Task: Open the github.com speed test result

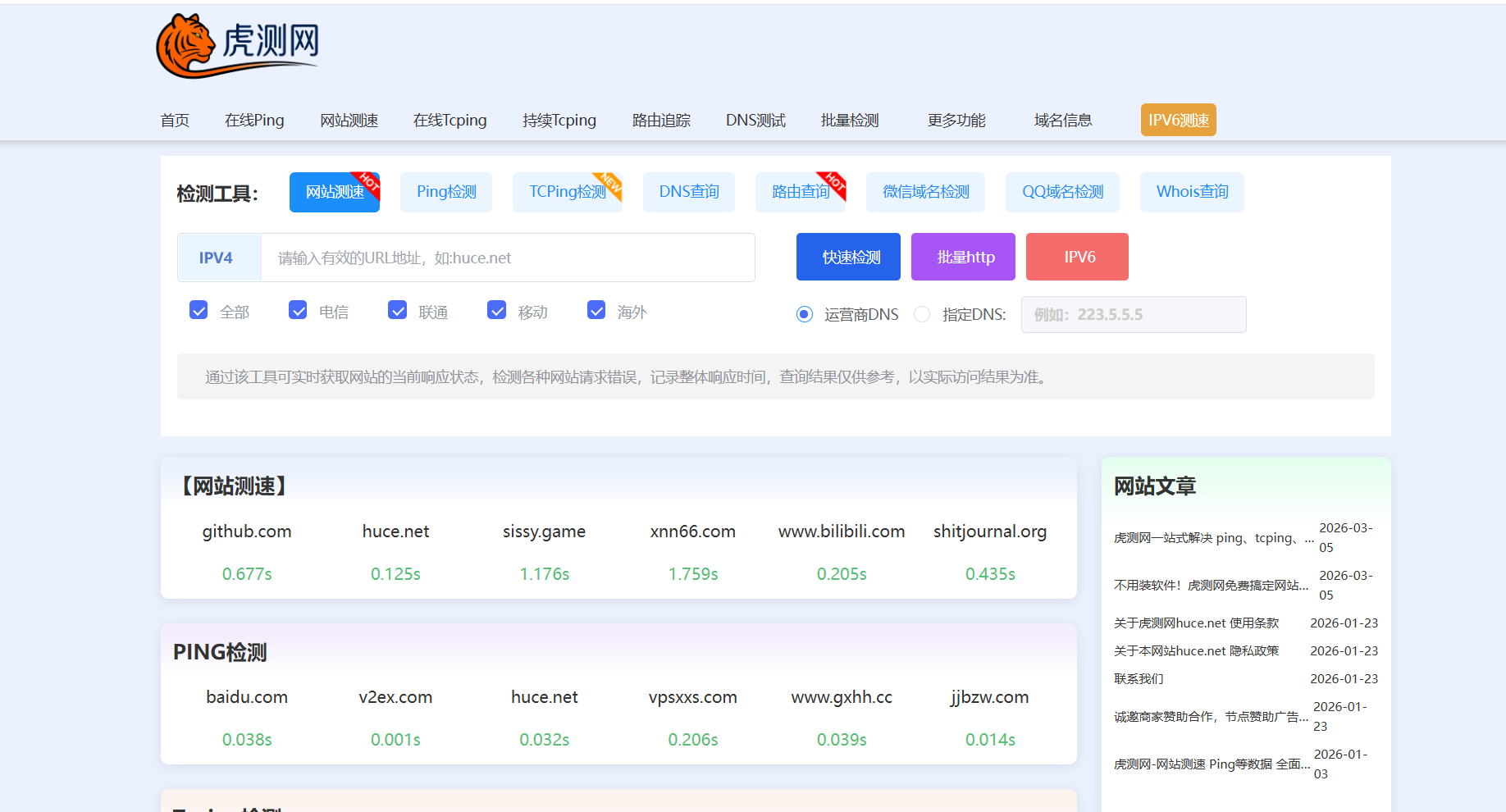Action: pyautogui.click(x=247, y=531)
